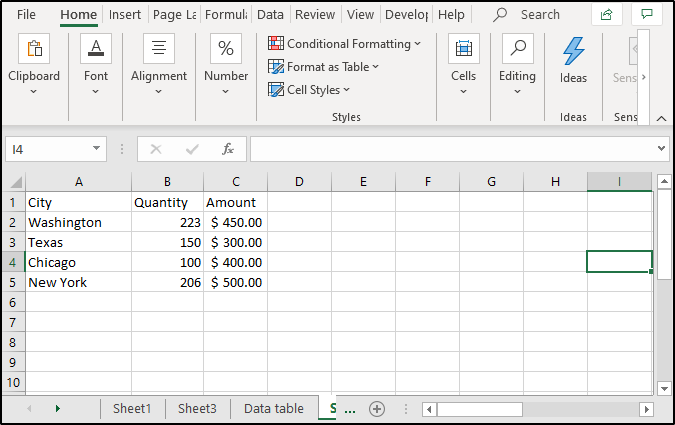675x425 pixels.
Task: Select the cell containing 150
Action: (167, 242)
